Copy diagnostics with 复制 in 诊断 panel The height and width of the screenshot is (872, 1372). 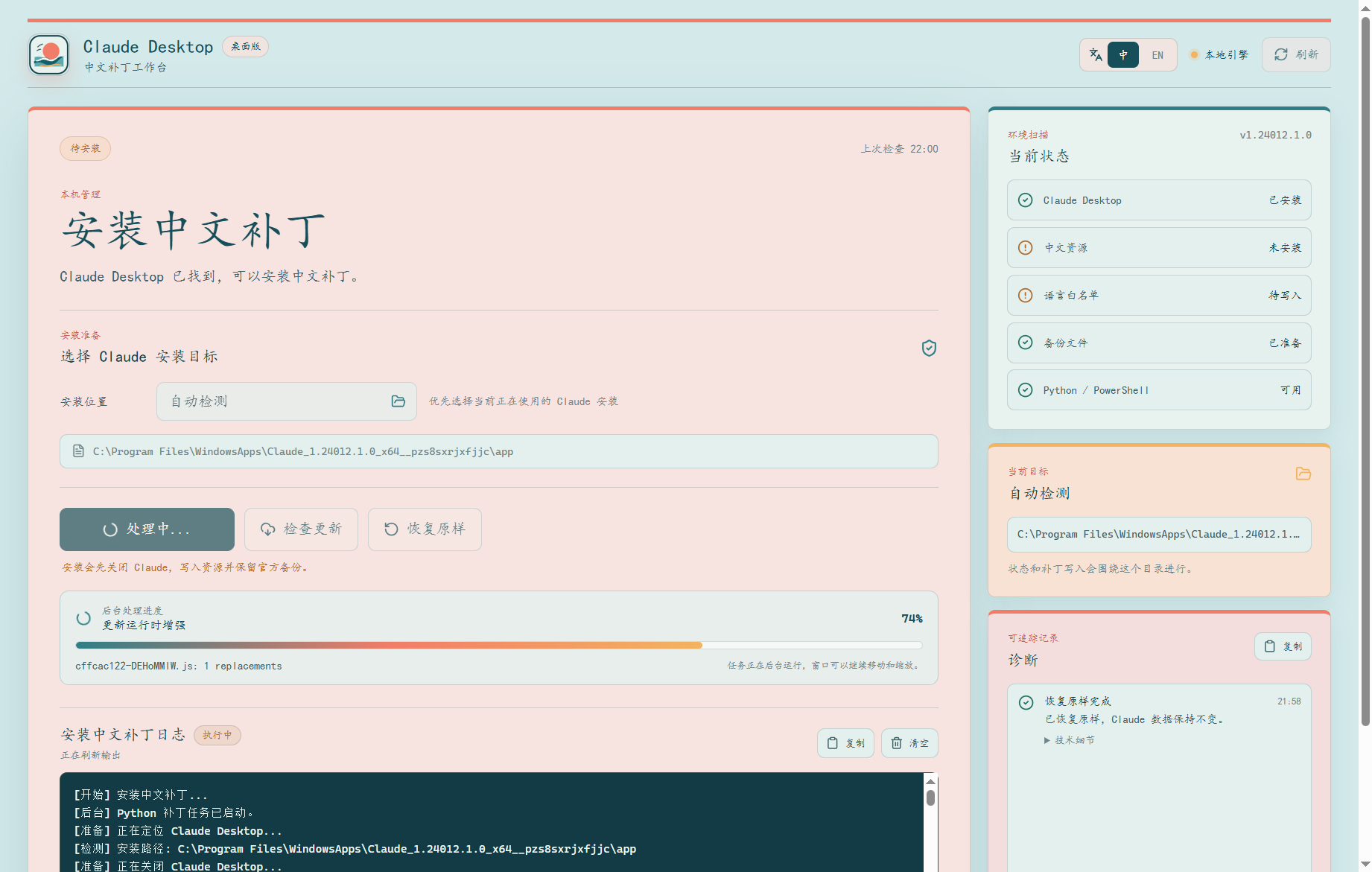coord(1283,646)
